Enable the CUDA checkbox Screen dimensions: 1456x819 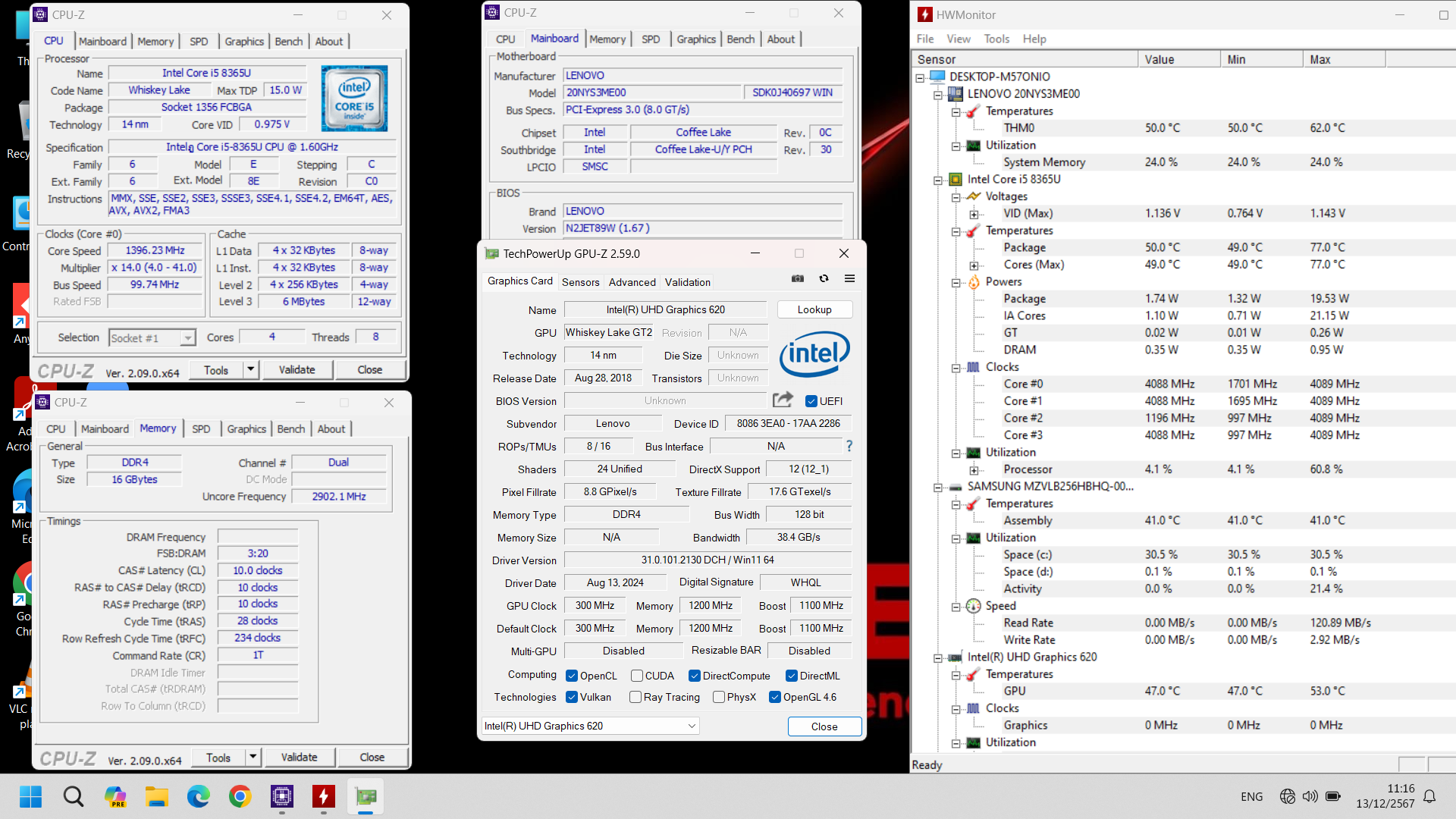pyautogui.click(x=637, y=676)
